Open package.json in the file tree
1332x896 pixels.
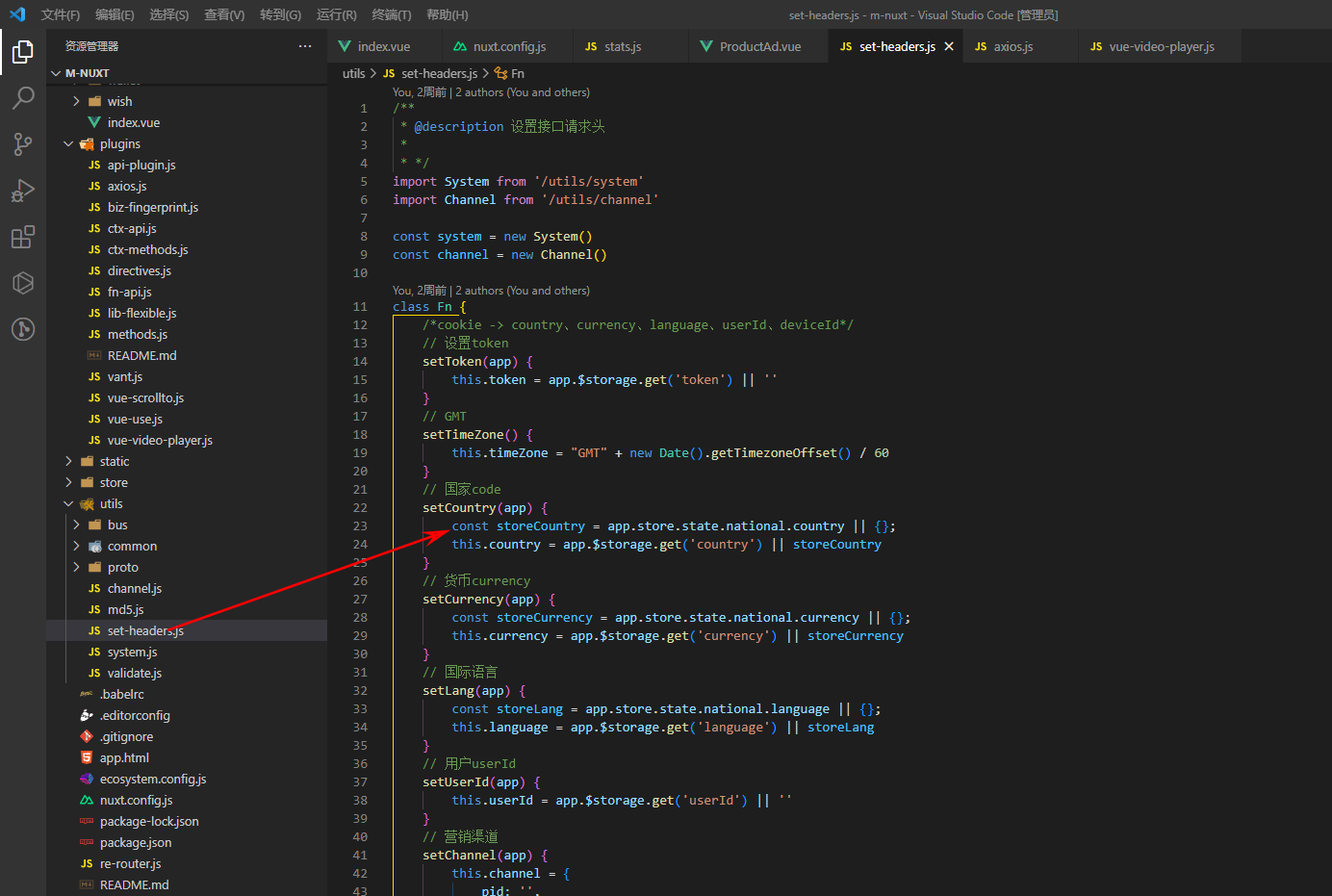pyautogui.click(x=187, y=842)
